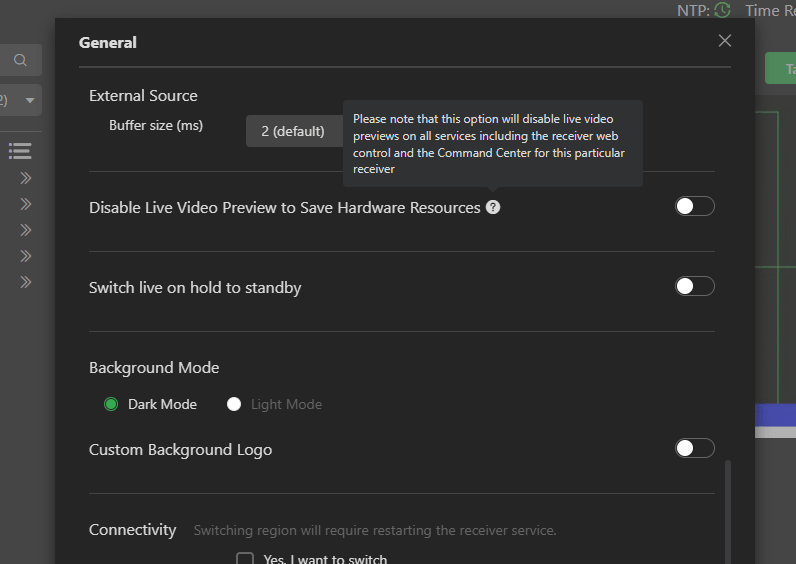The width and height of the screenshot is (796, 564).
Task: Close the General settings dialog
Action: (x=724, y=41)
